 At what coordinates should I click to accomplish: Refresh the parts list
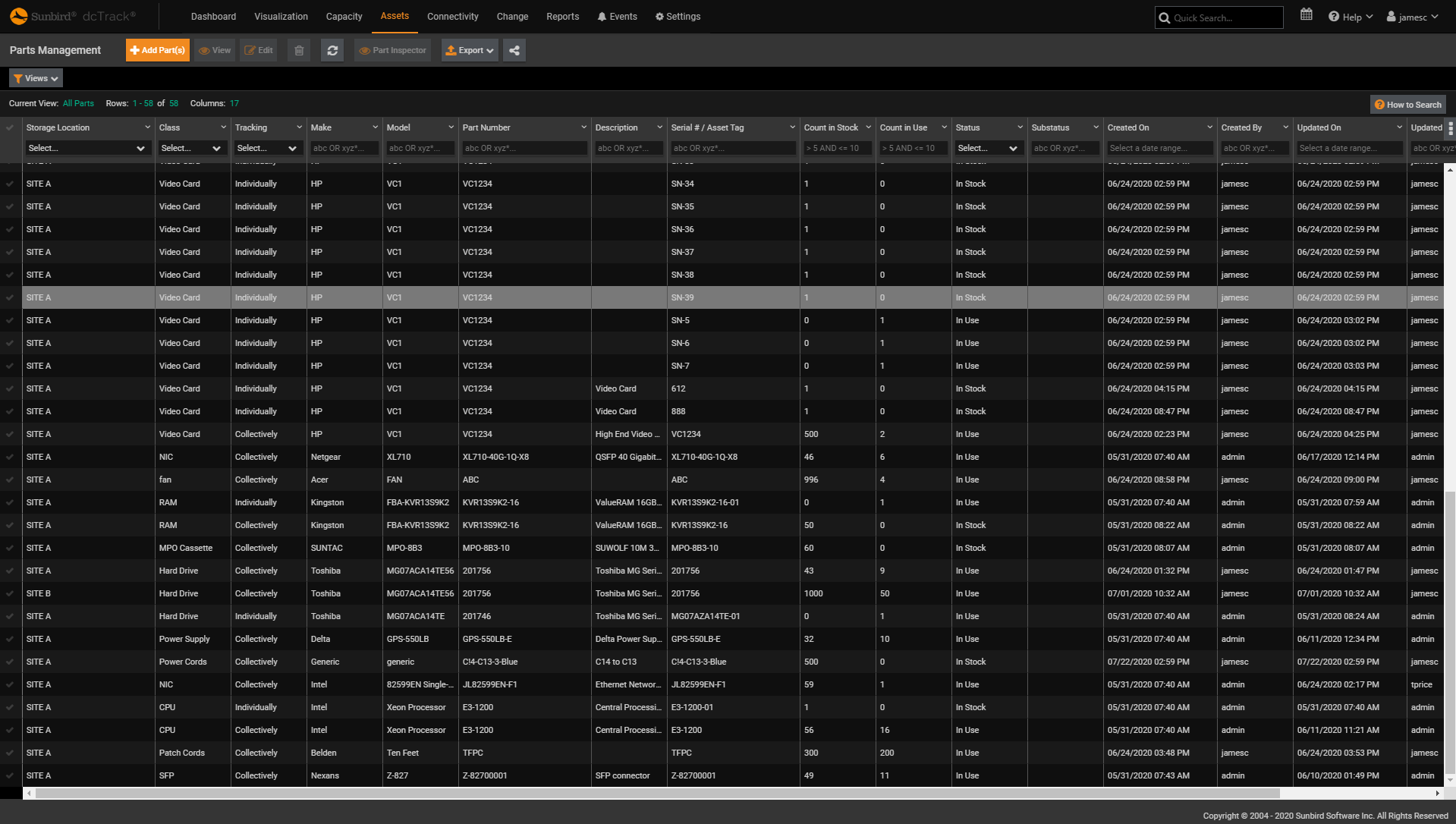pyautogui.click(x=332, y=50)
